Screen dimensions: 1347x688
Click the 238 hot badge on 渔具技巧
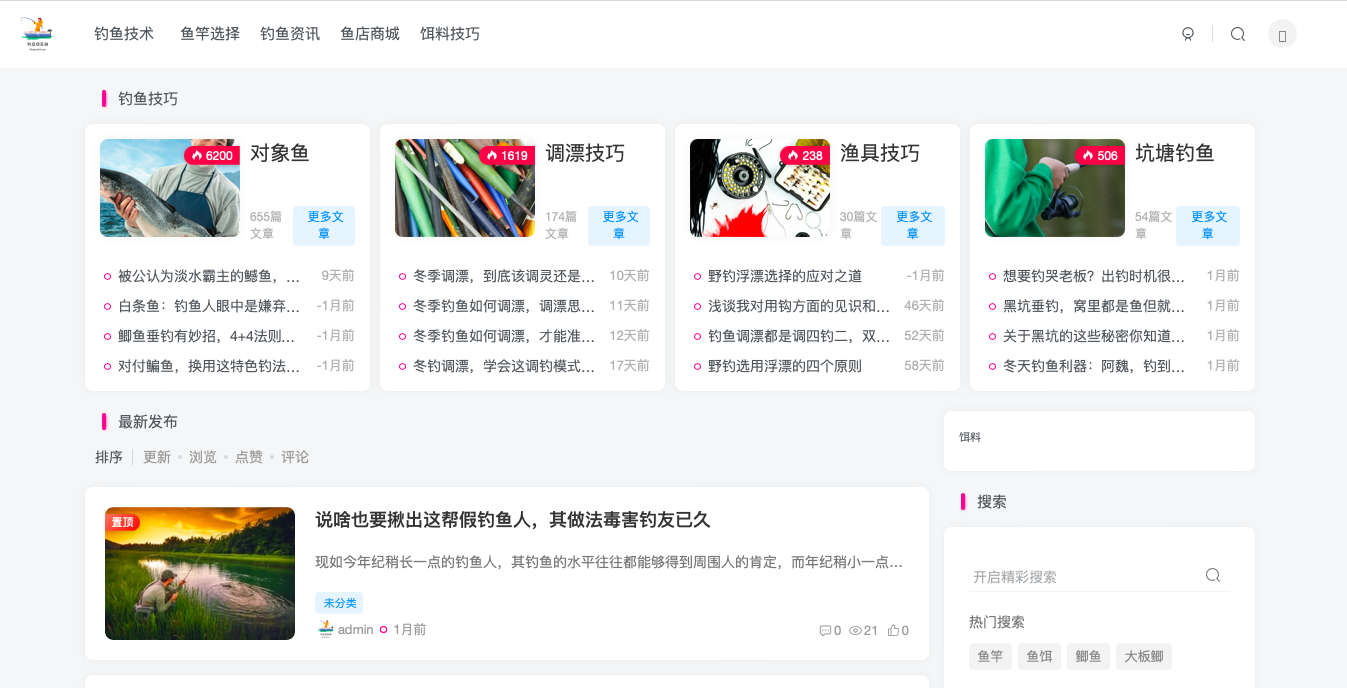point(805,155)
